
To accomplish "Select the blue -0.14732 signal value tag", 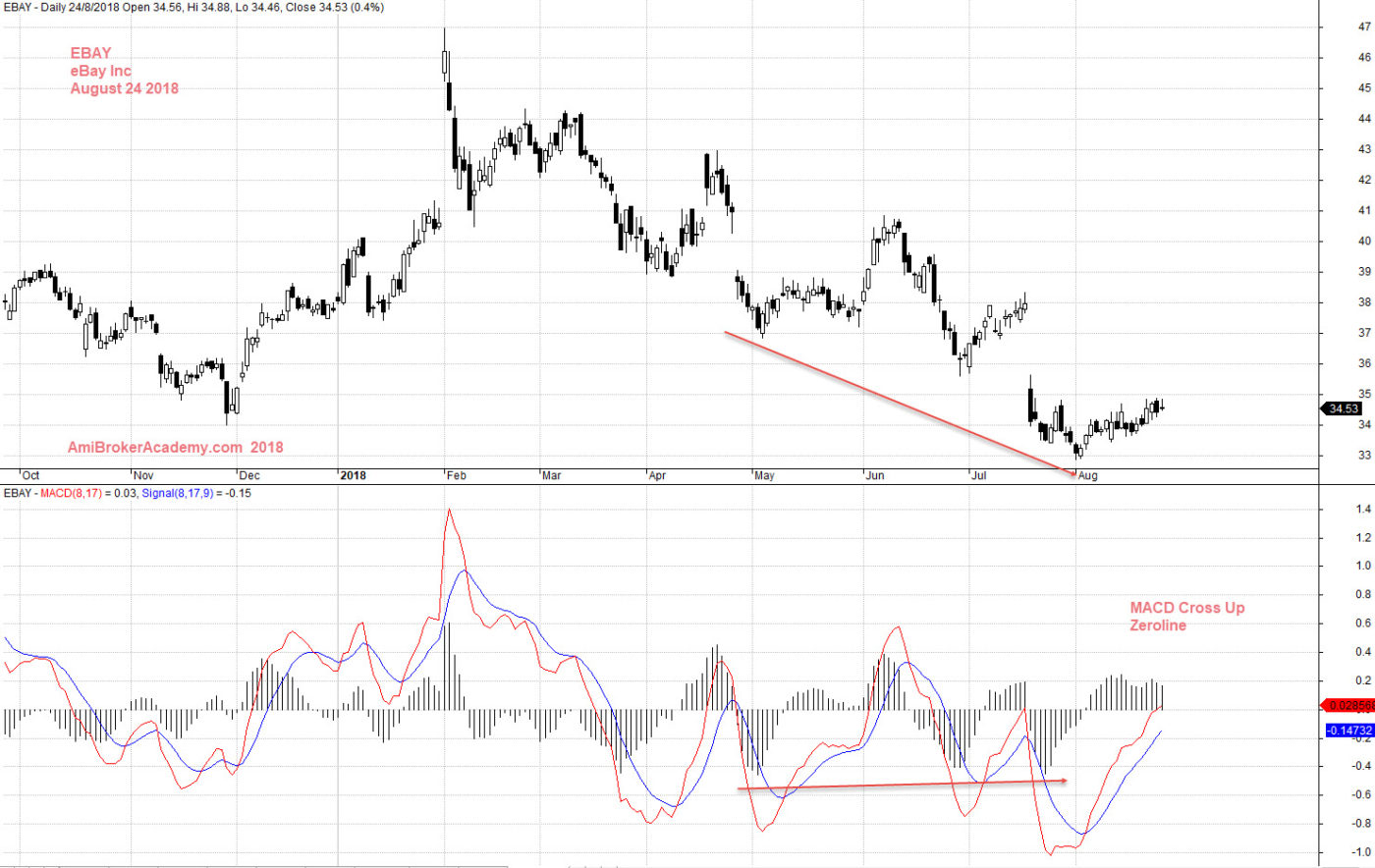I will click(1349, 731).
